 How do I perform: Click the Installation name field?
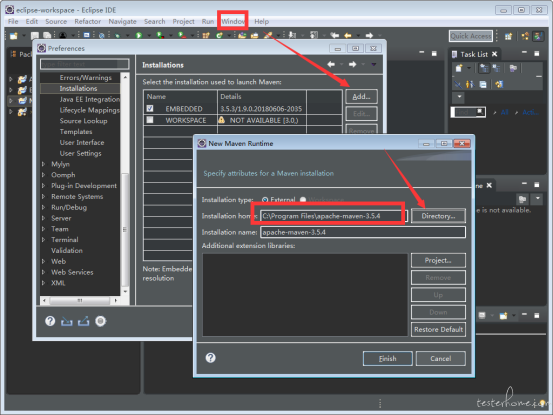[x=363, y=232]
